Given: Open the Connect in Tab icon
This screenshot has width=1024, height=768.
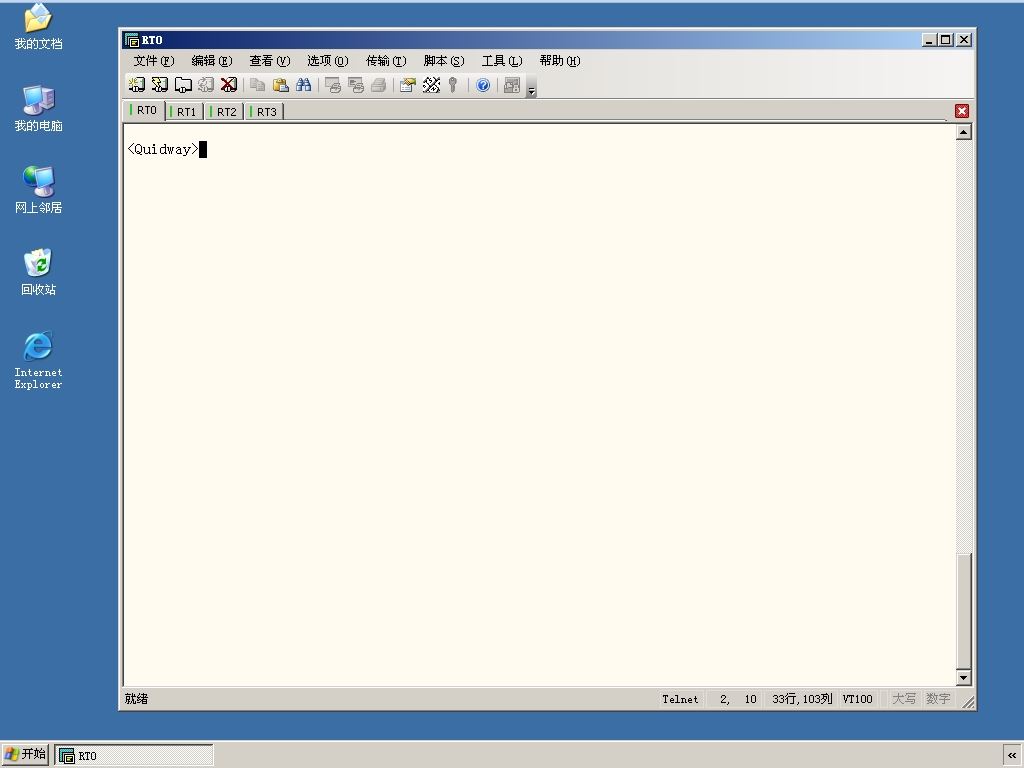Looking at the screenshot, I should click(x=183, y=85).
